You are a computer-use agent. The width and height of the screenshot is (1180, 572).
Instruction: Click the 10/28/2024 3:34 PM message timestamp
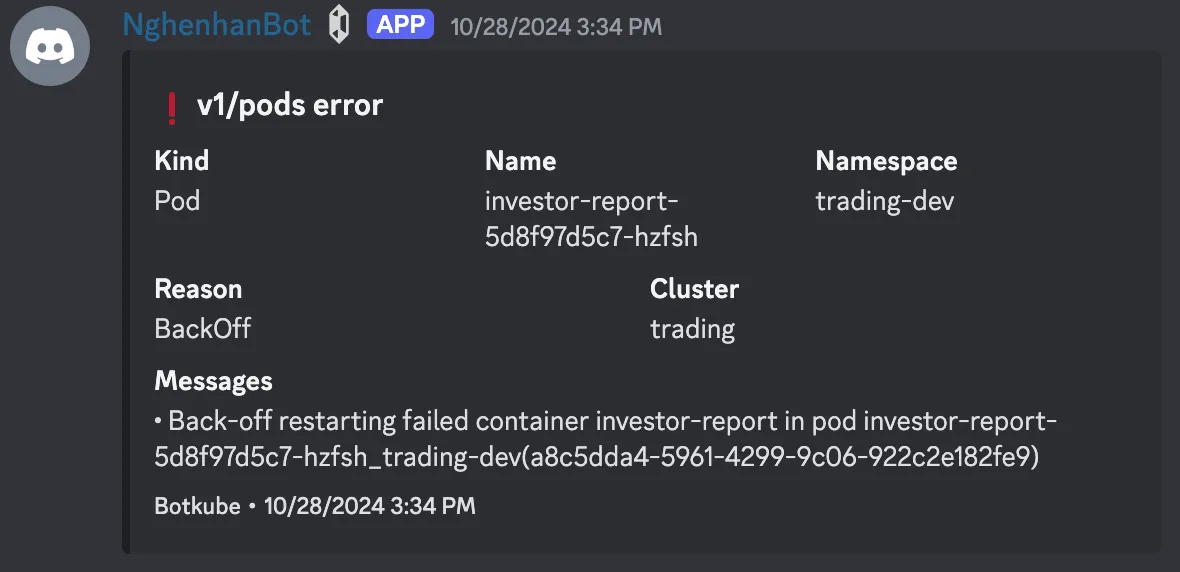556,27
